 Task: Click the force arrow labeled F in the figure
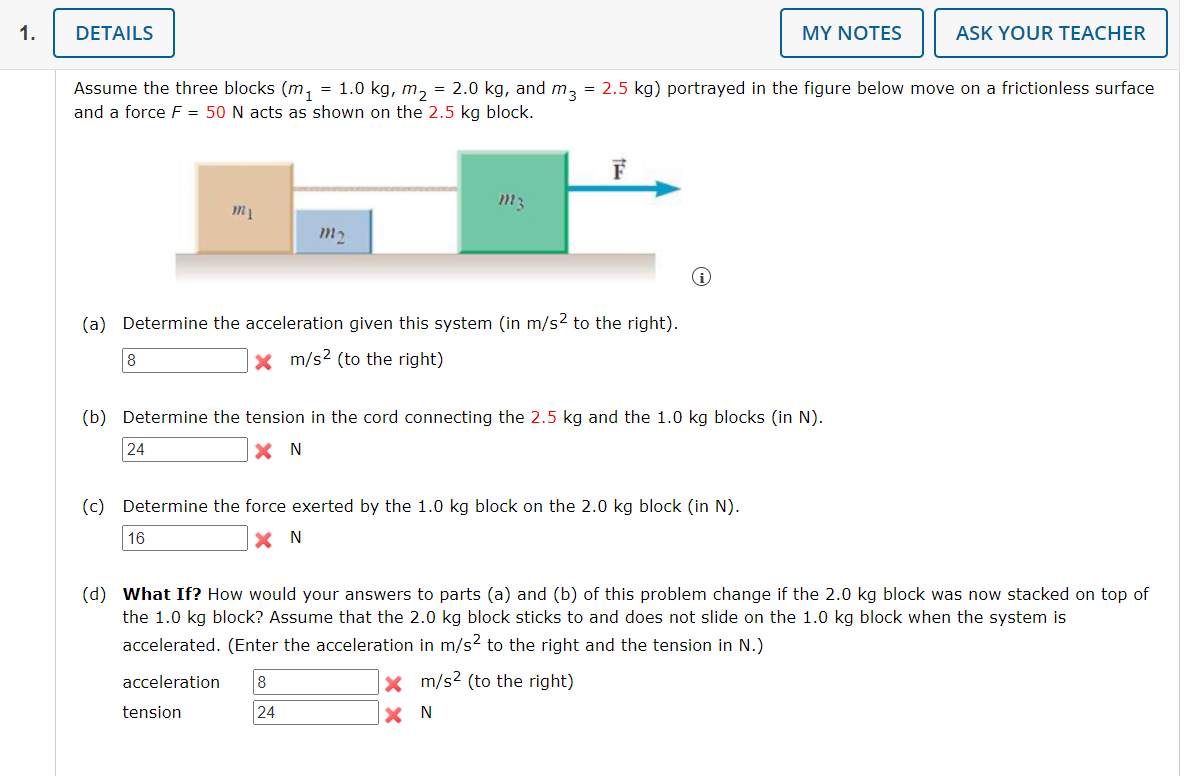coord(625,187)
